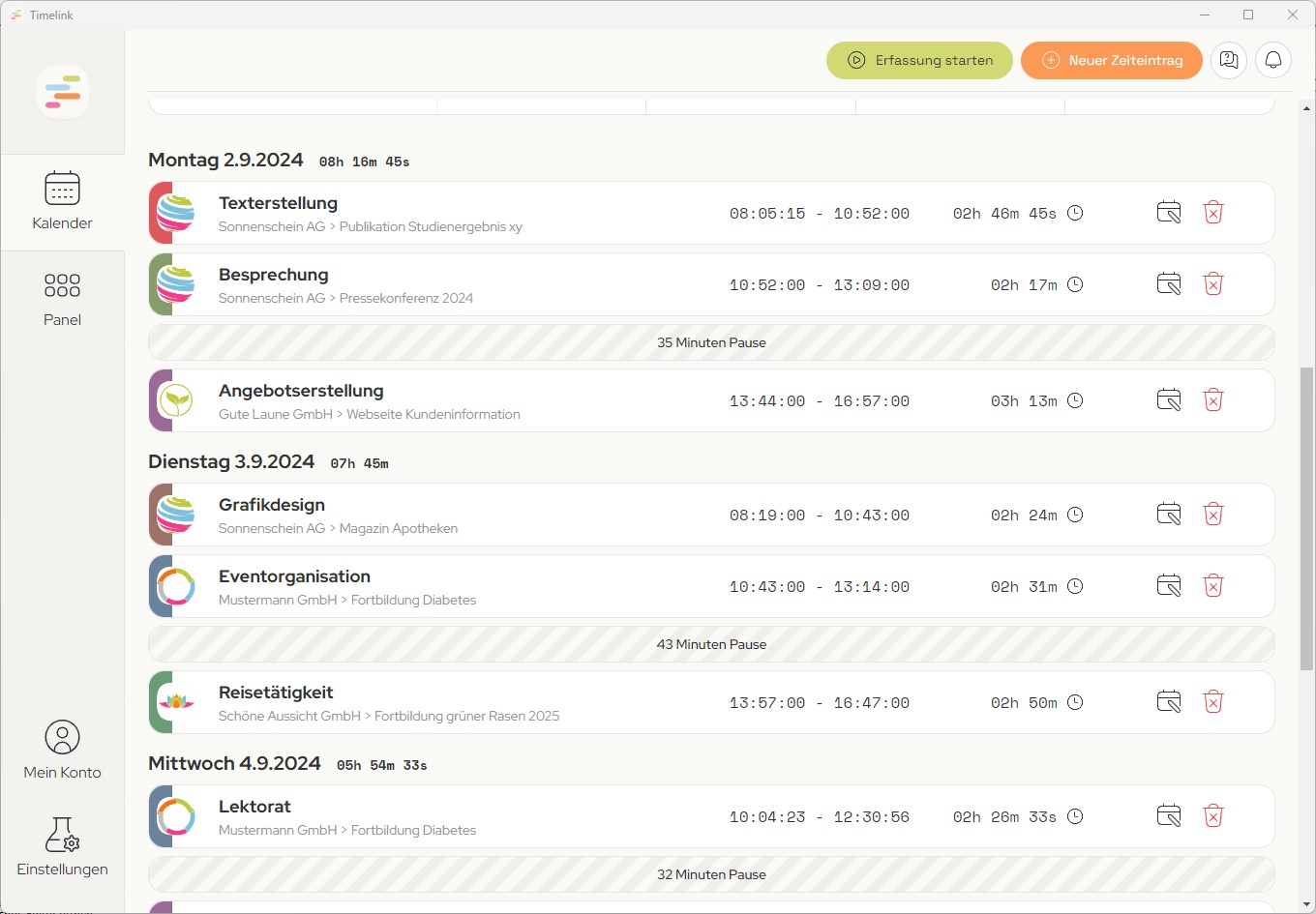Open Einstellungen
Image resolution: width=1316 pixels, height=914 pixels.
62,847
